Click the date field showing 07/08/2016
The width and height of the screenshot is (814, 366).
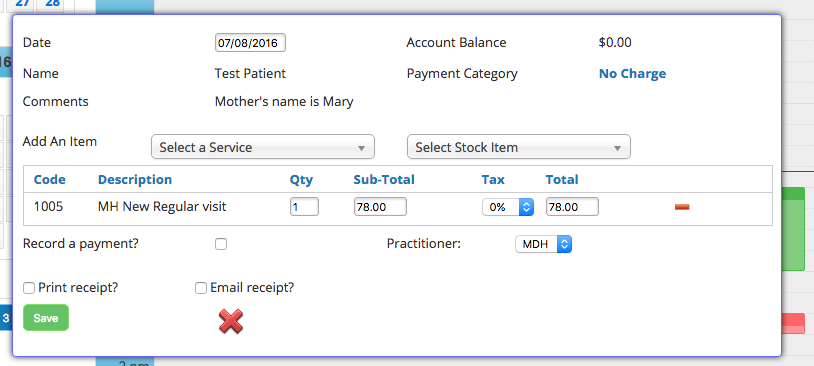(x=250, y=43)
